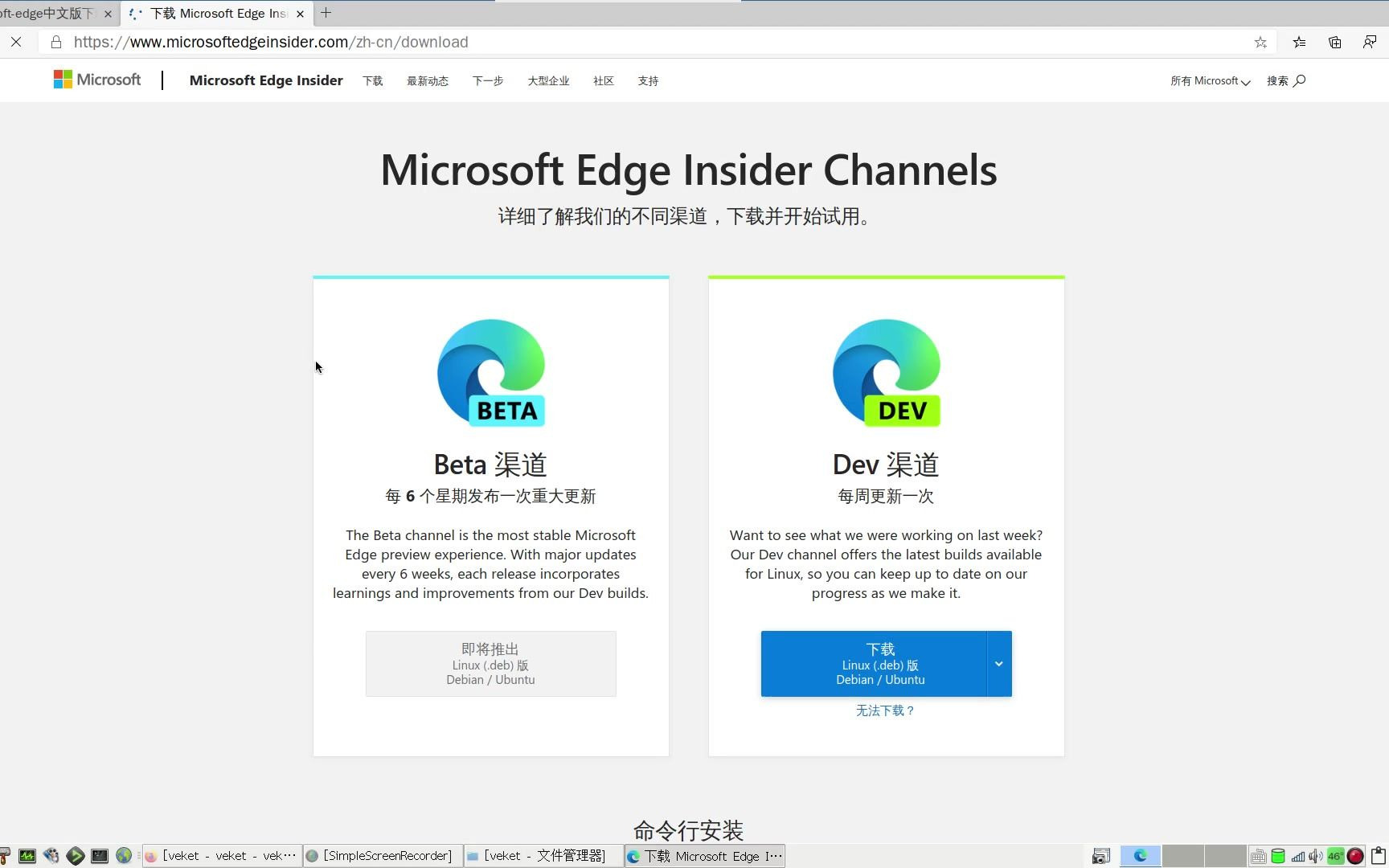Open the 搜索 search button
This screenshot has height=868, width=1389.
pos(1286,81)
